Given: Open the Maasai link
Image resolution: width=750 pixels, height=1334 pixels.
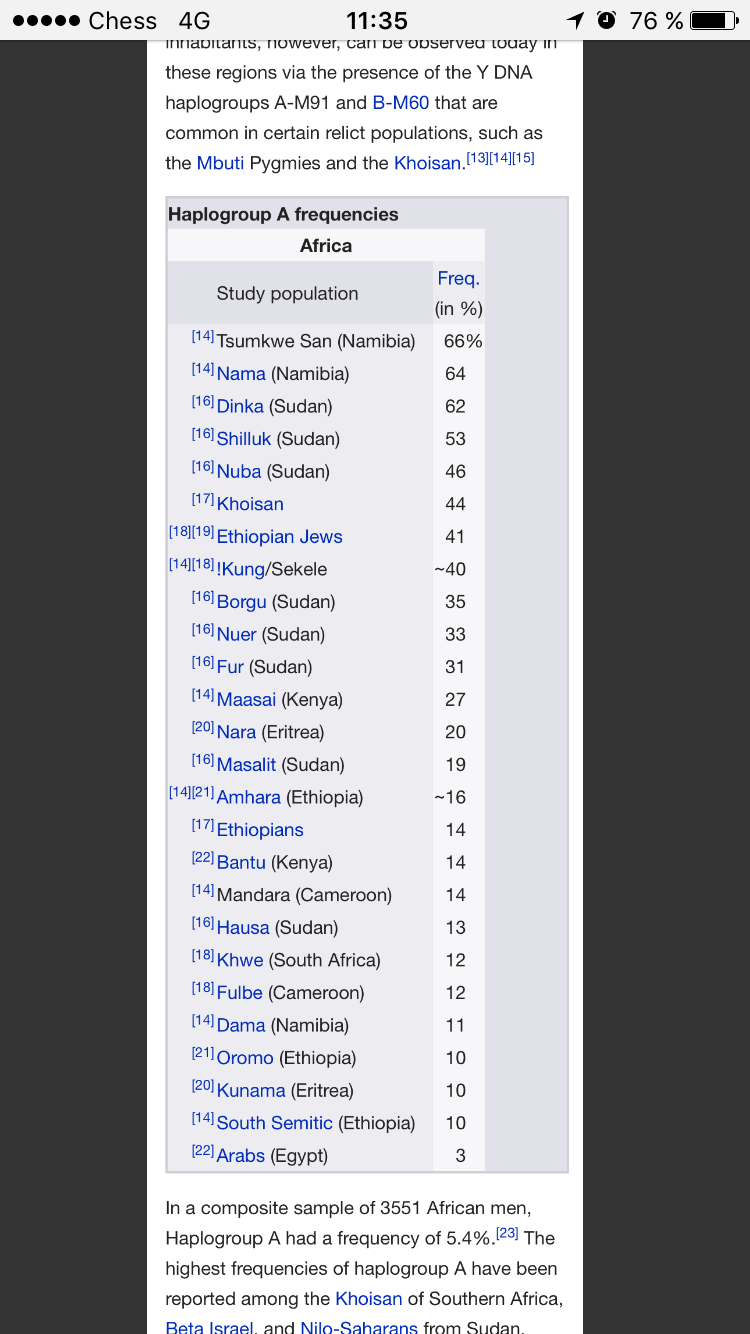Looking at the screenshot, I should (x=246, y=700).
